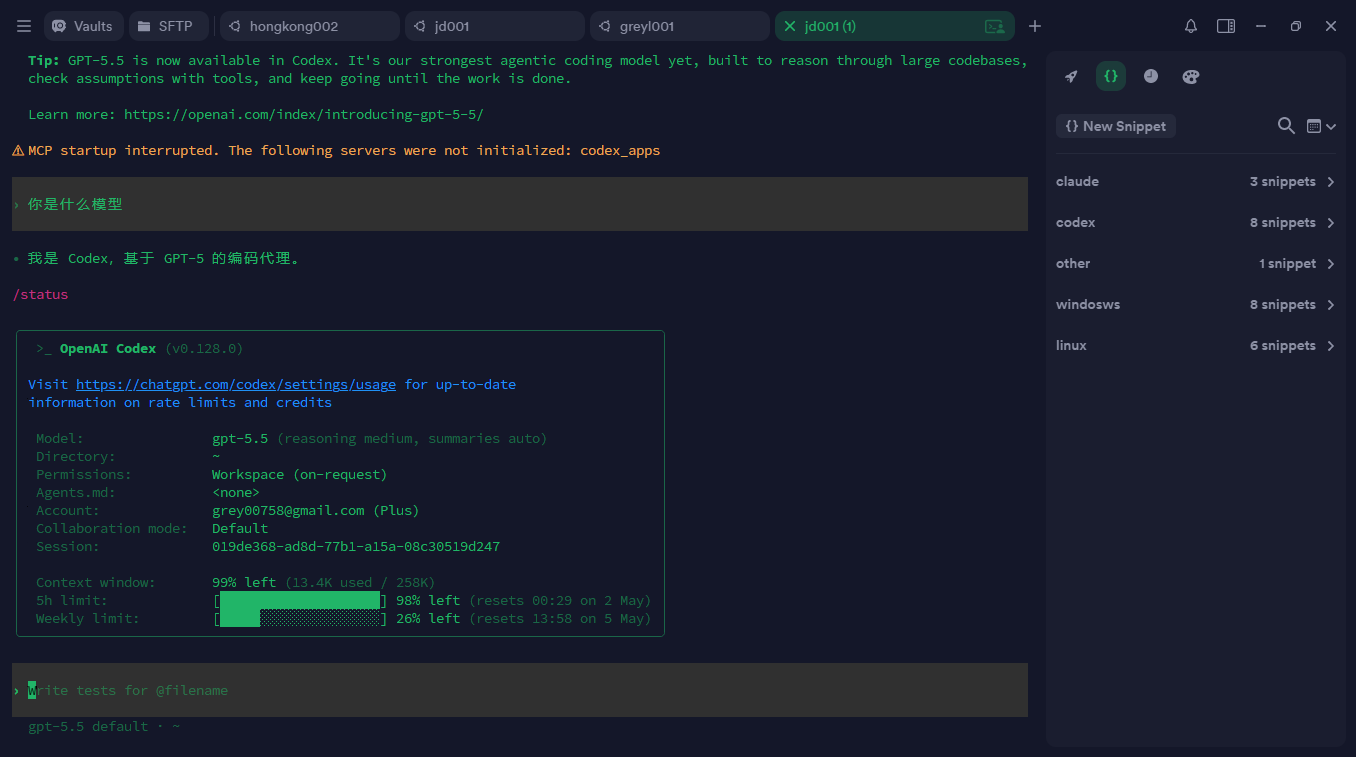Open the history clock panel icon
Screen dimensions: 1356x757
[x=1151, y=76]
